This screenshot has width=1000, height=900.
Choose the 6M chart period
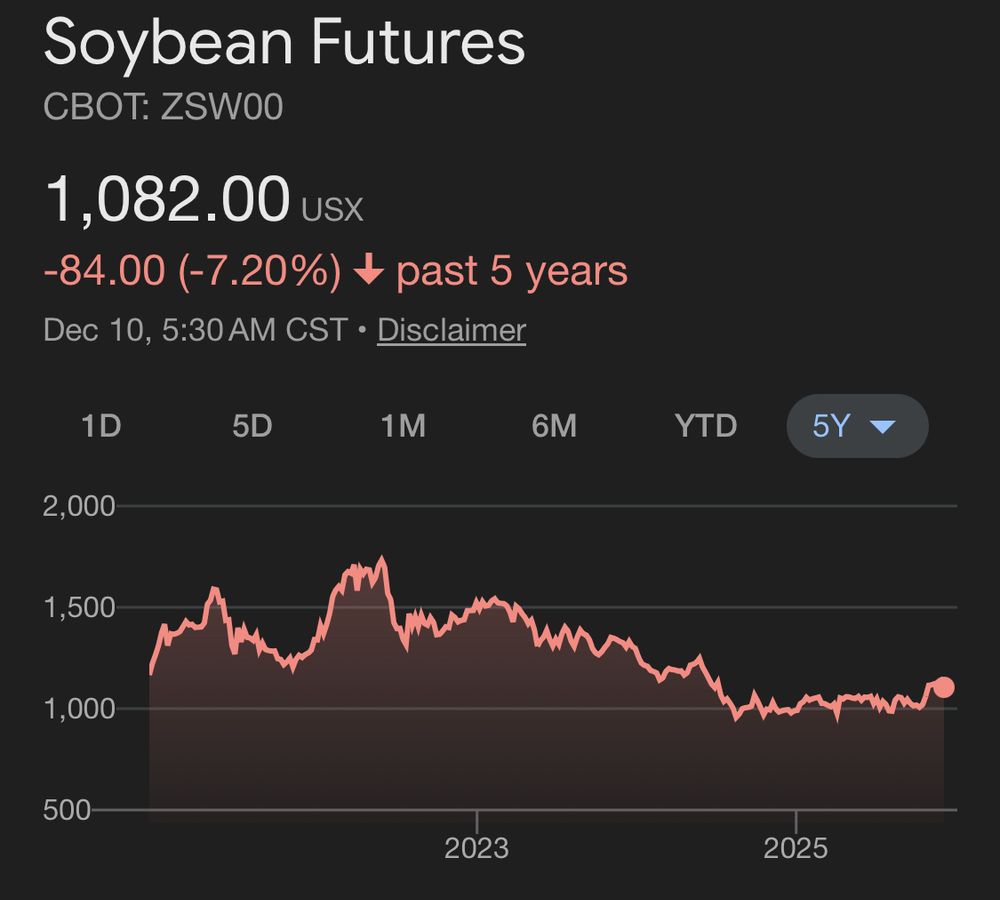[x=554, y=426]
